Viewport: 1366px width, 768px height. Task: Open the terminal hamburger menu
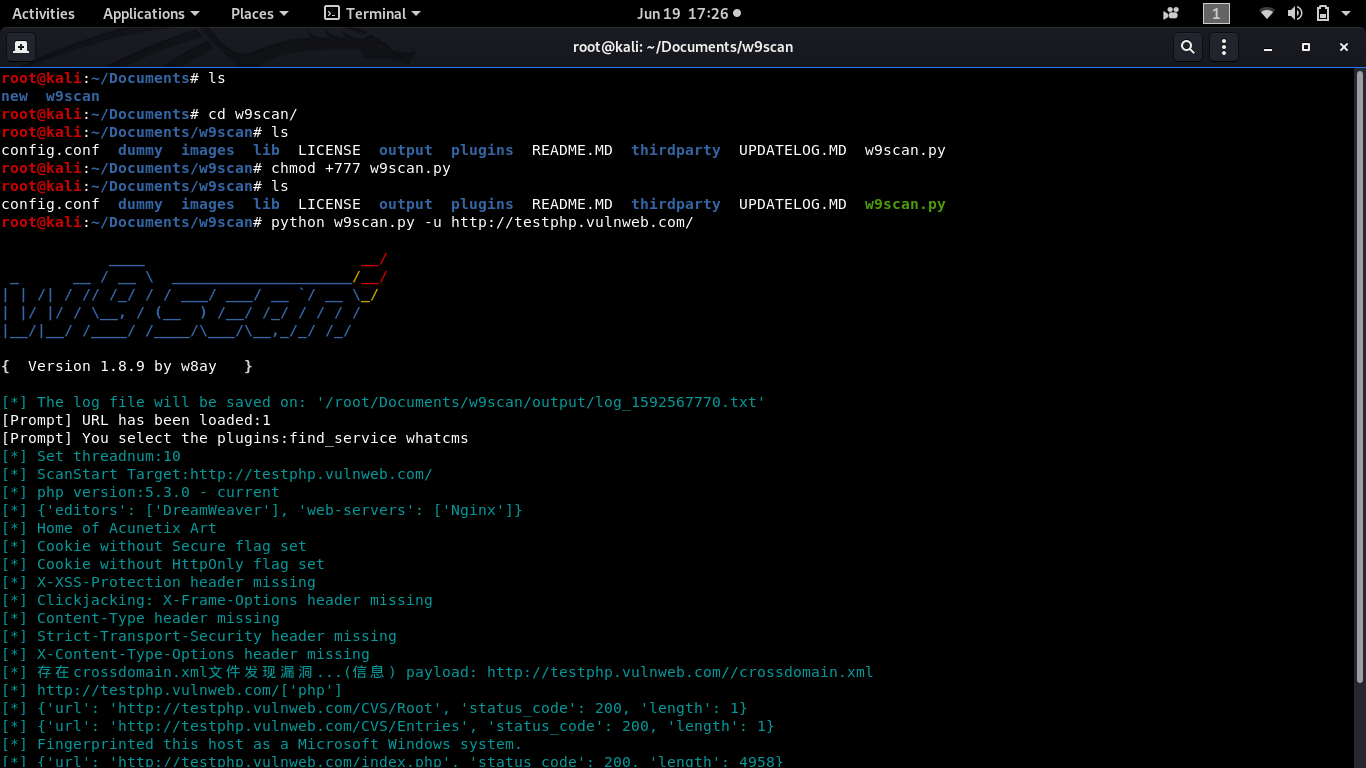click(1224, 47)
